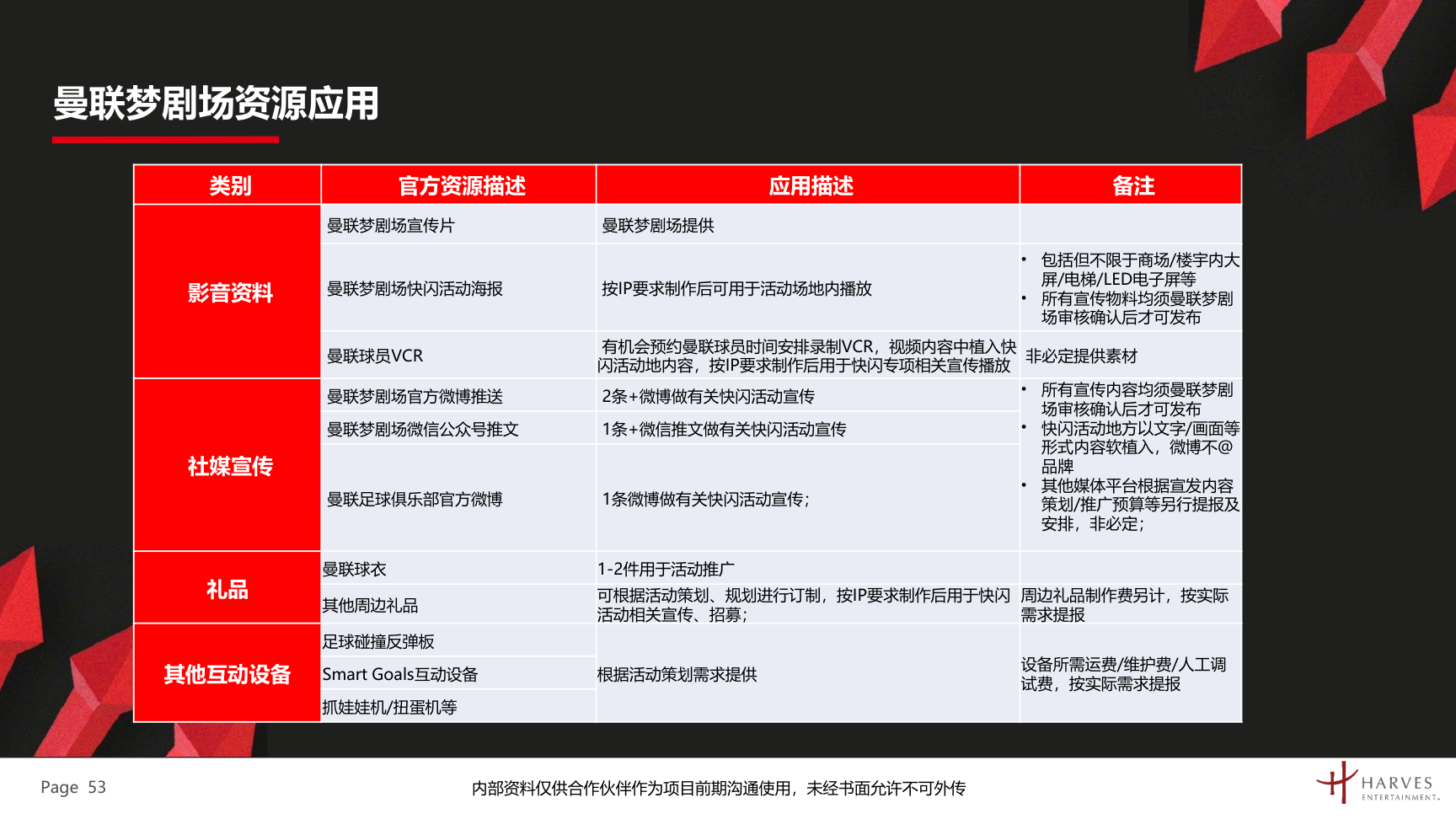Click the cell 其他周边礼品
Image resolution: width=1456 pixels, height=819 pixels.
[x=459, y=605]
